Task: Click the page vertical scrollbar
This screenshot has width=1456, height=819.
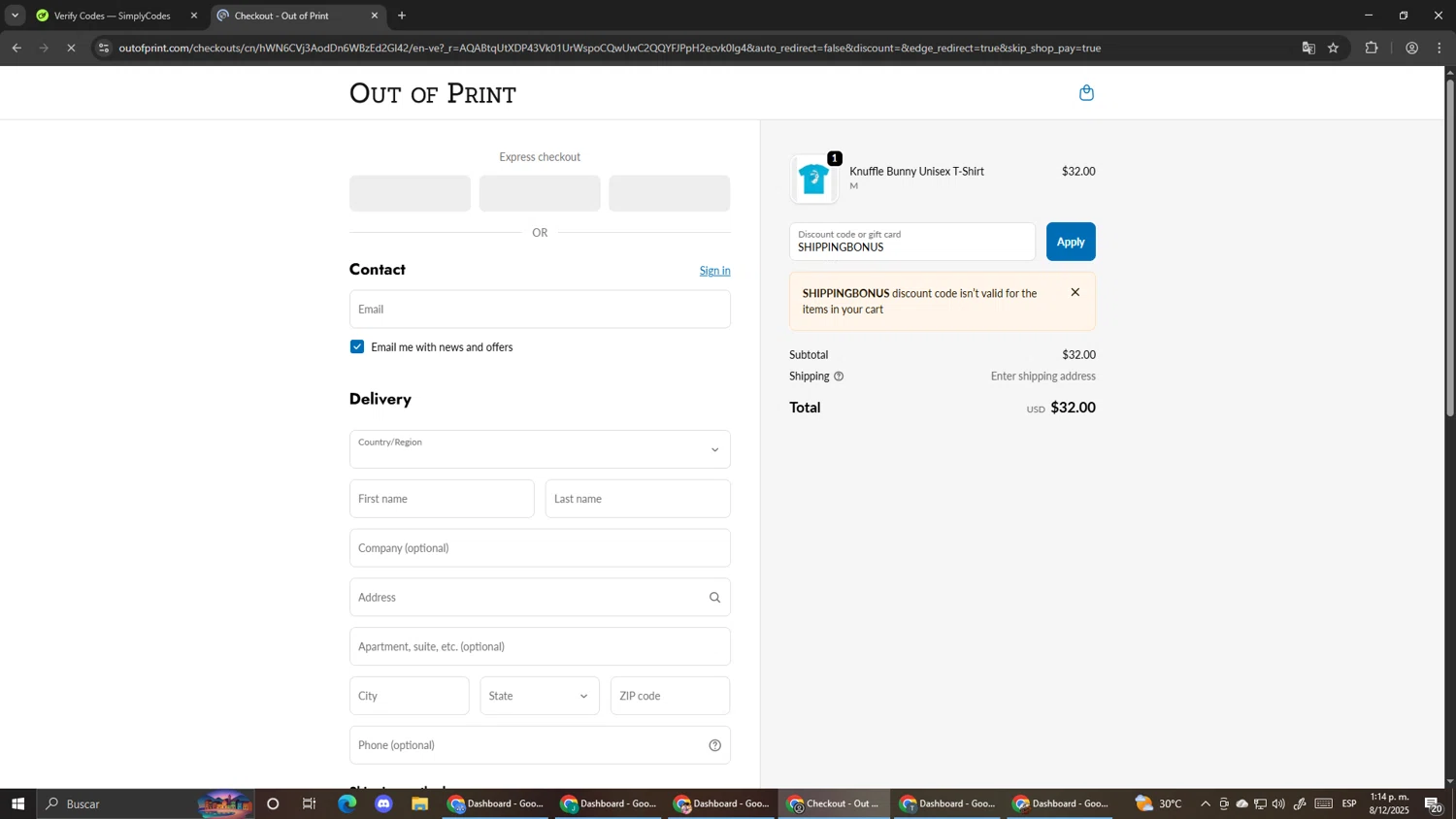Action: pos(1450,247)
